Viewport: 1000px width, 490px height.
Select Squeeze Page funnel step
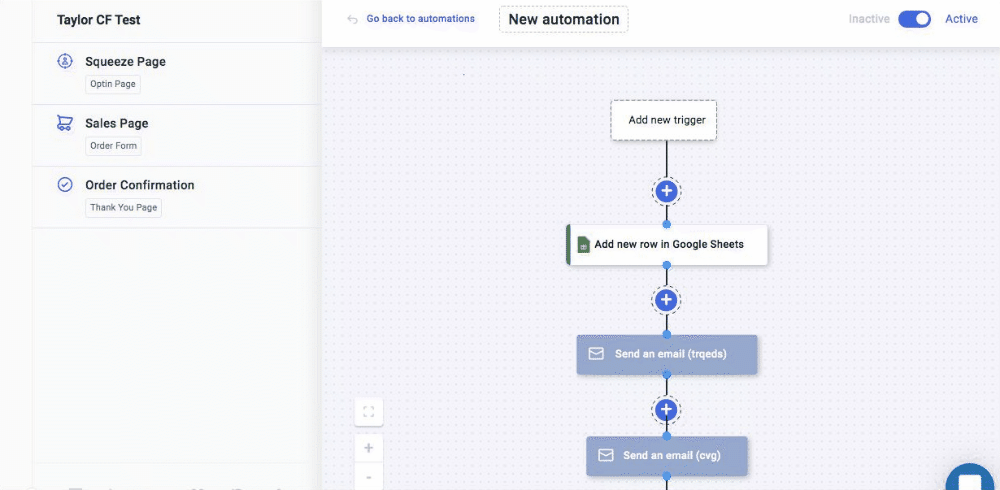(x=175, y=73)
